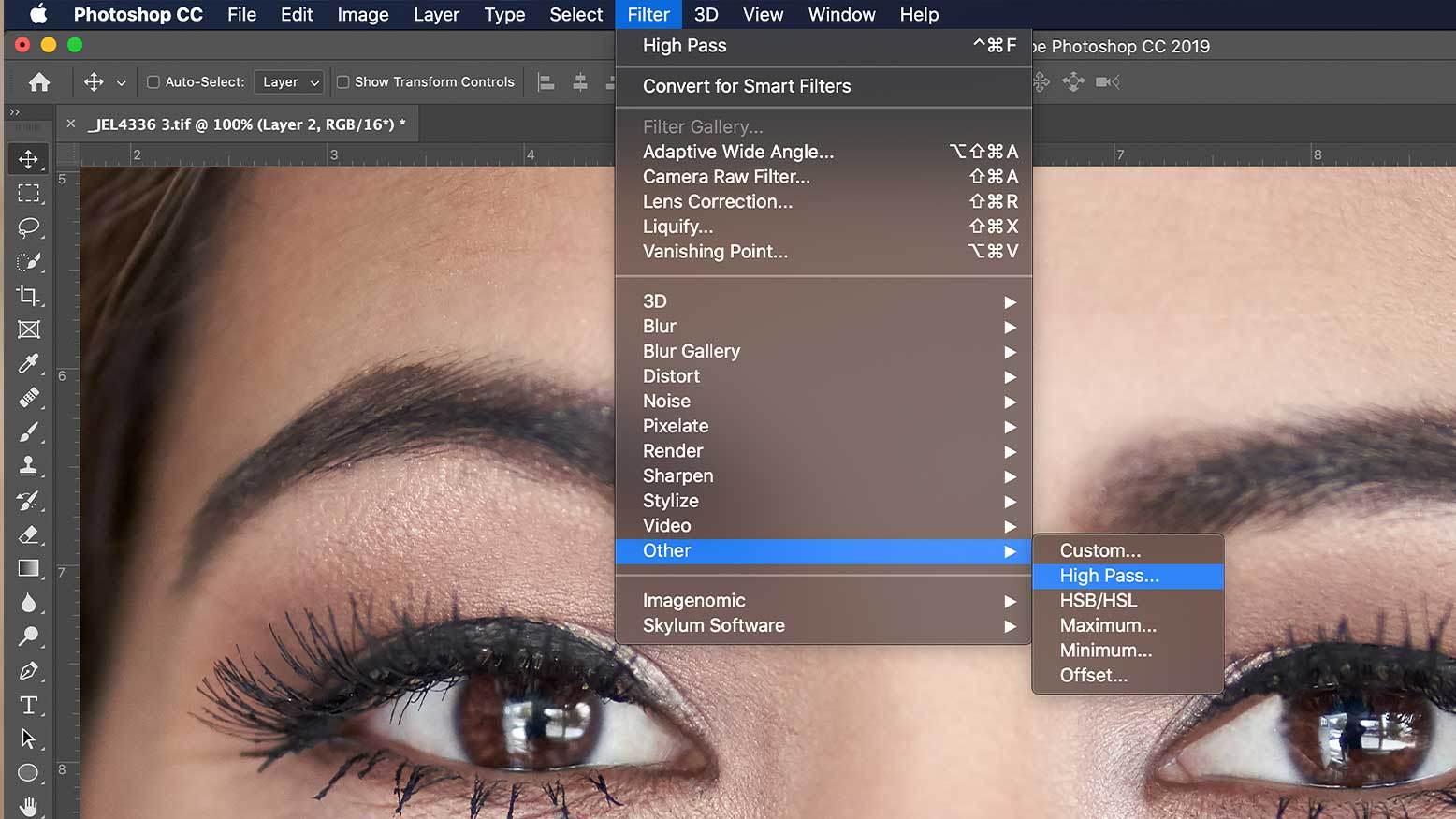This screenshot has width=1456, height=819.
Task: Select the Clone Stamp tool
Action: (28, 466)
